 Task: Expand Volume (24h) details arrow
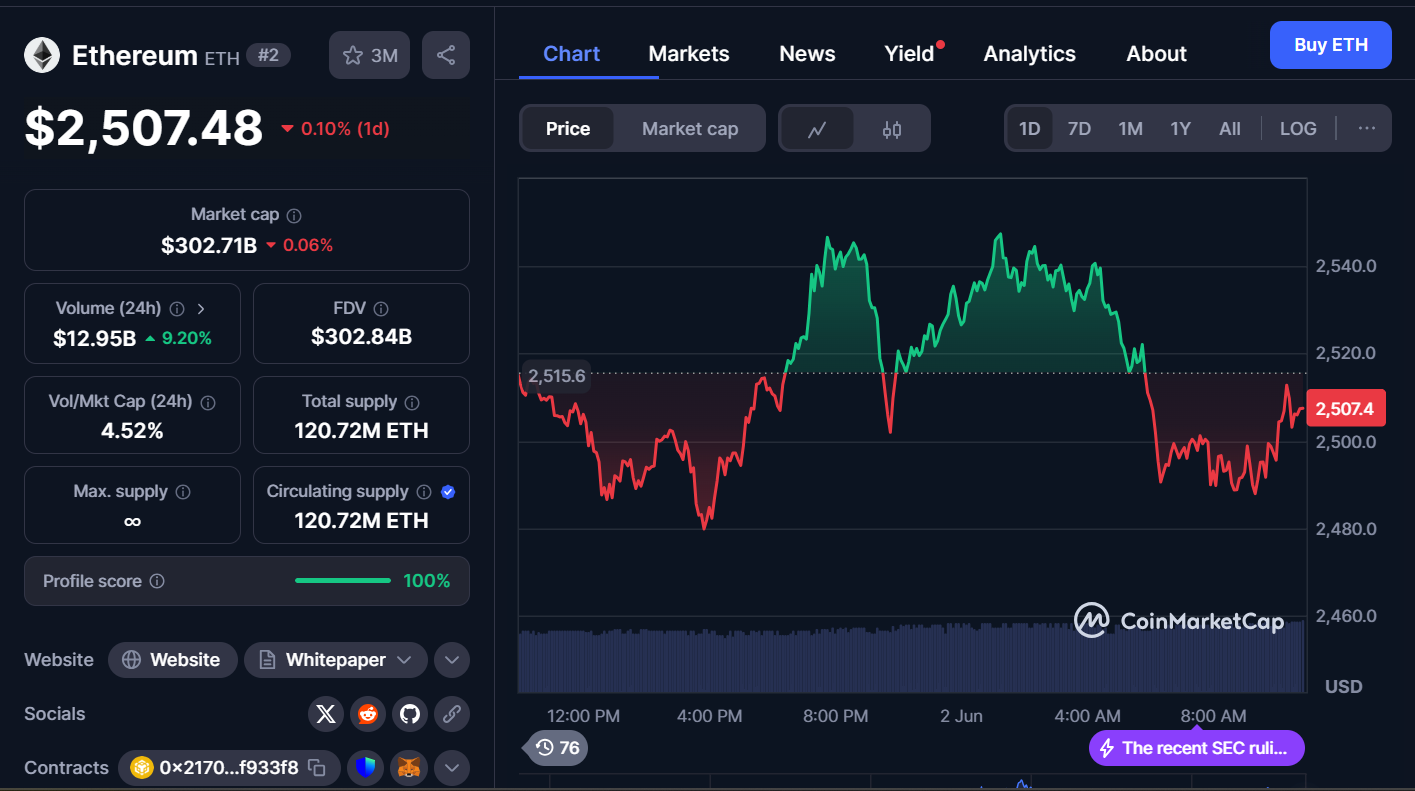(201, 309)
